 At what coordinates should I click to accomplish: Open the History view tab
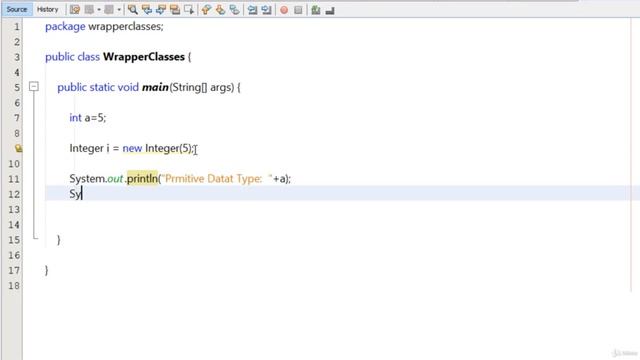coord(47,9)
